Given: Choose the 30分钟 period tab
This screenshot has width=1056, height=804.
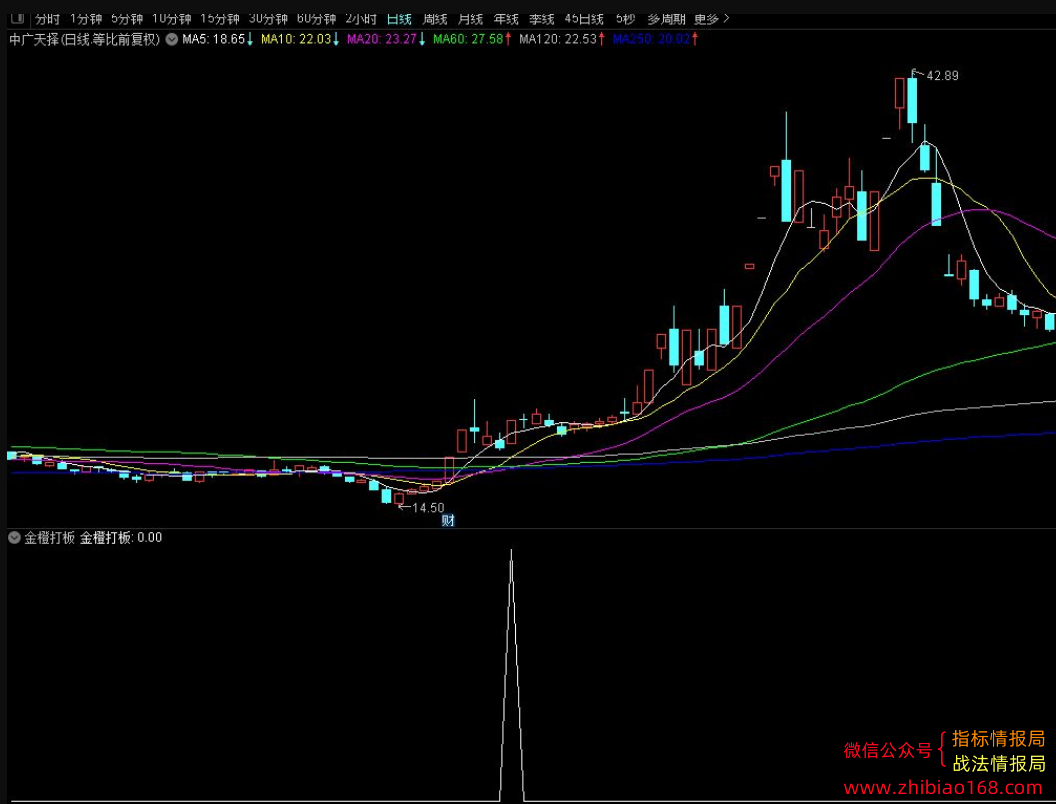Looking at the screenshot, I should pos(269,19).
